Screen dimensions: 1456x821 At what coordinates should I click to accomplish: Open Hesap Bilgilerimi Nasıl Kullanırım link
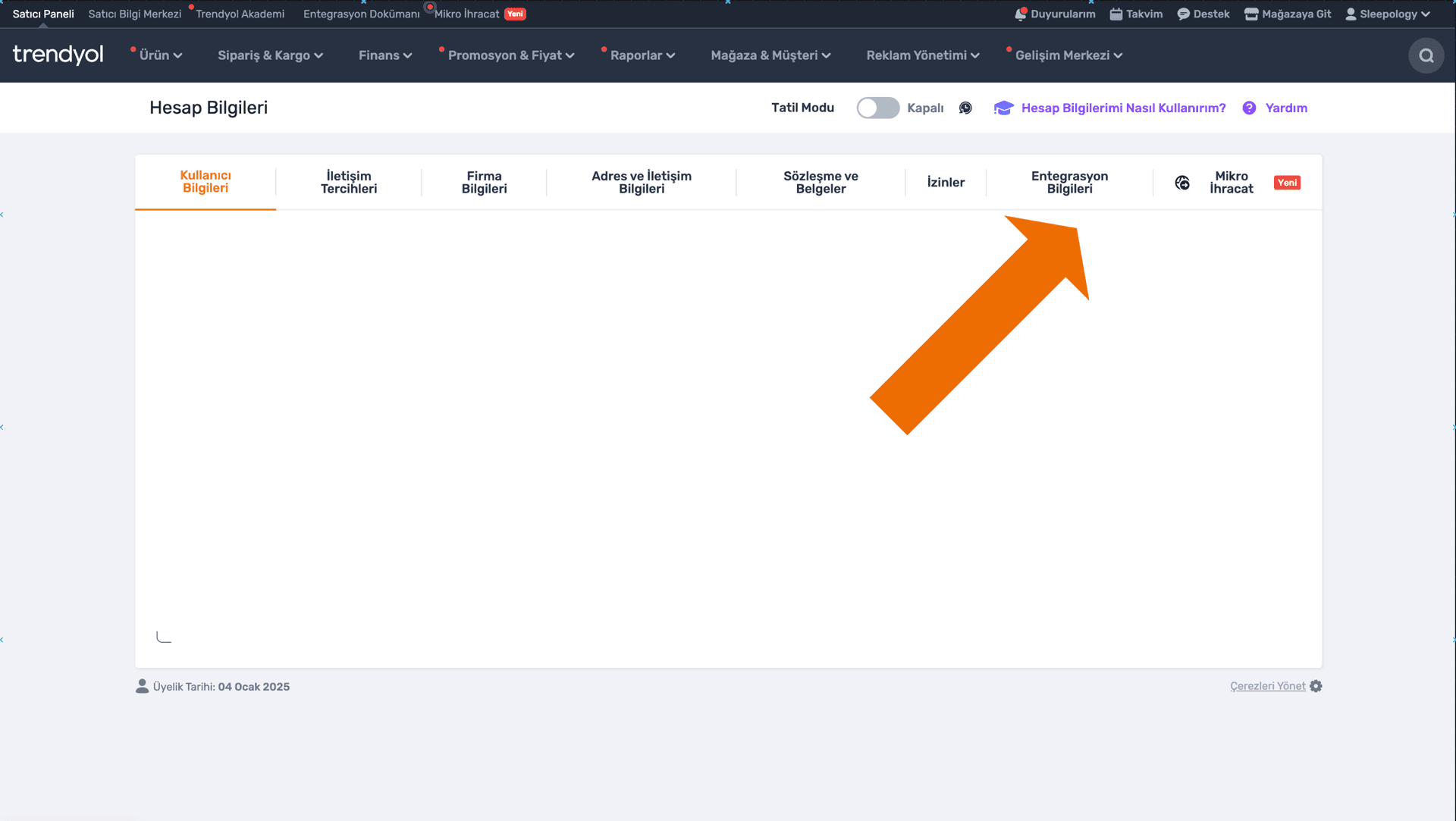pos(1123,108)
